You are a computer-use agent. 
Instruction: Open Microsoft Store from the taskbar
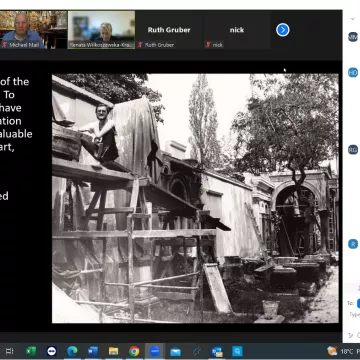pyautogui.click(x=238, y=351)
